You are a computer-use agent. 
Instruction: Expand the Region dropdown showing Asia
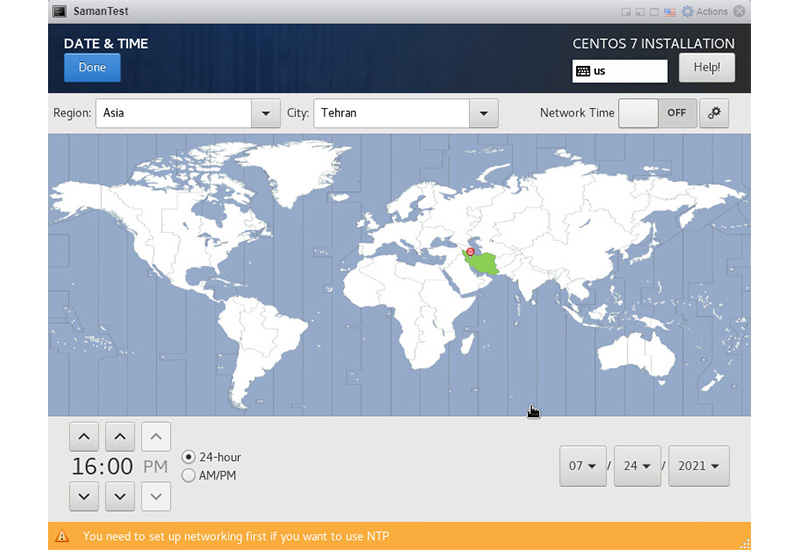click(x=265, y=113)
